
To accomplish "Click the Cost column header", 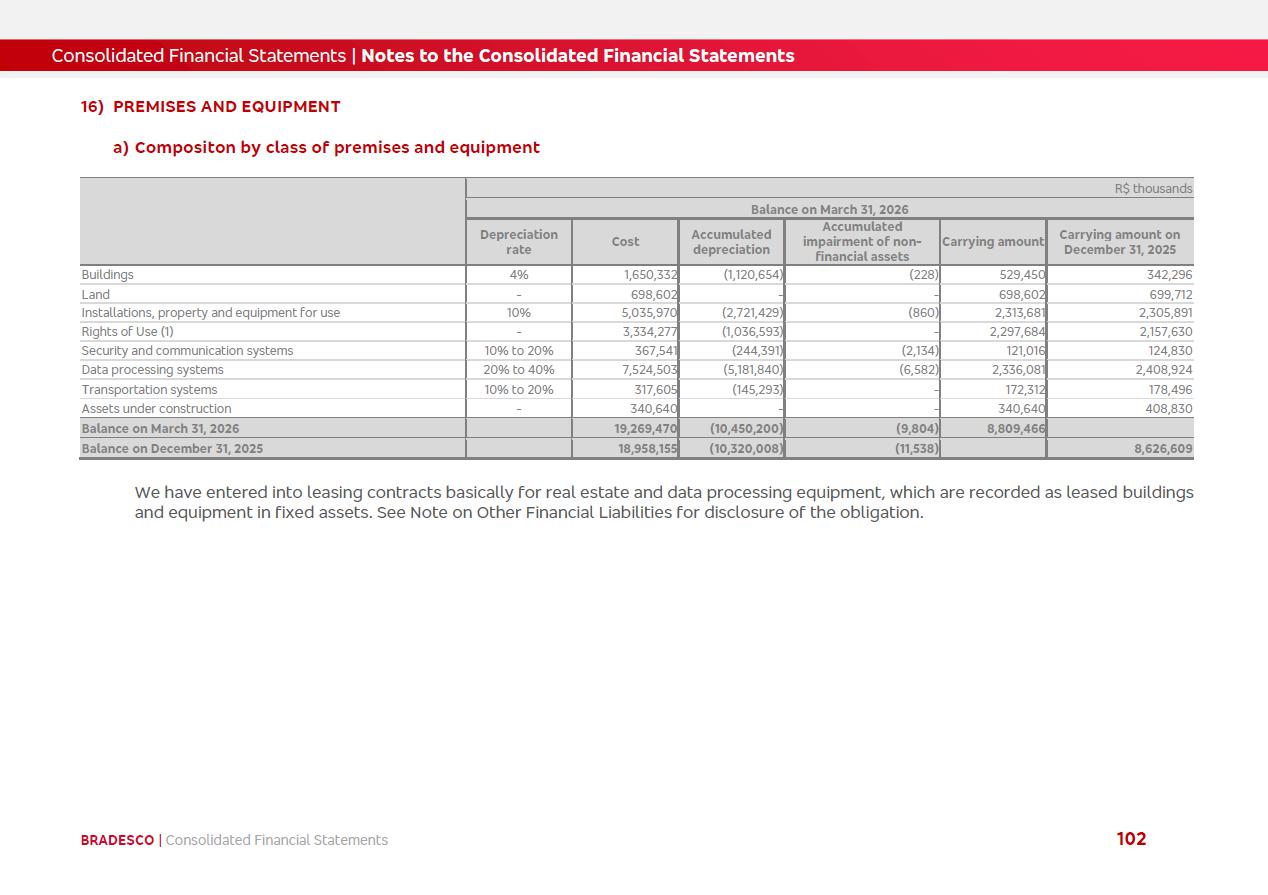I will (x=625, y=242).
